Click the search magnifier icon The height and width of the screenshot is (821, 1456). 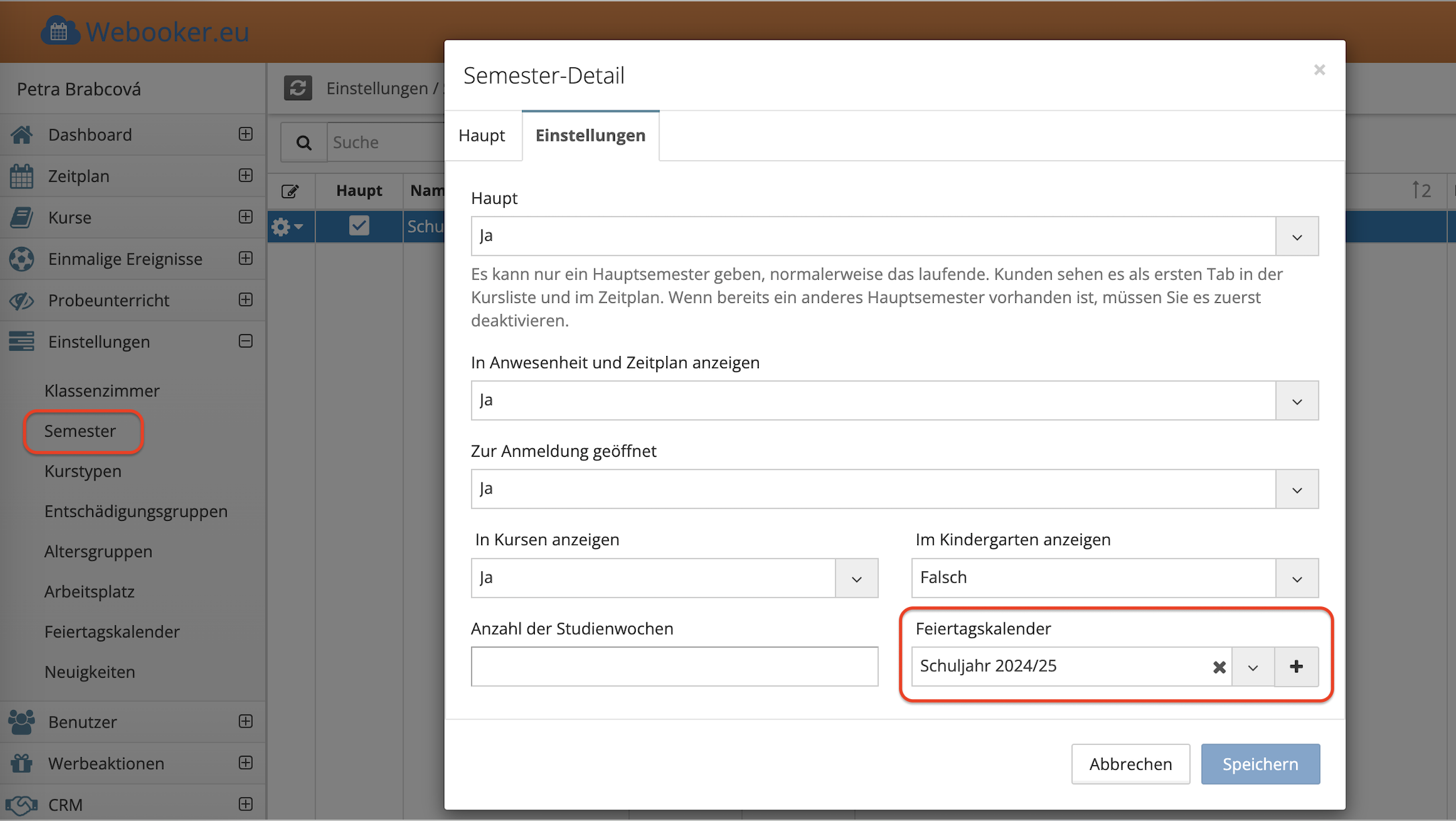(304, 143)
